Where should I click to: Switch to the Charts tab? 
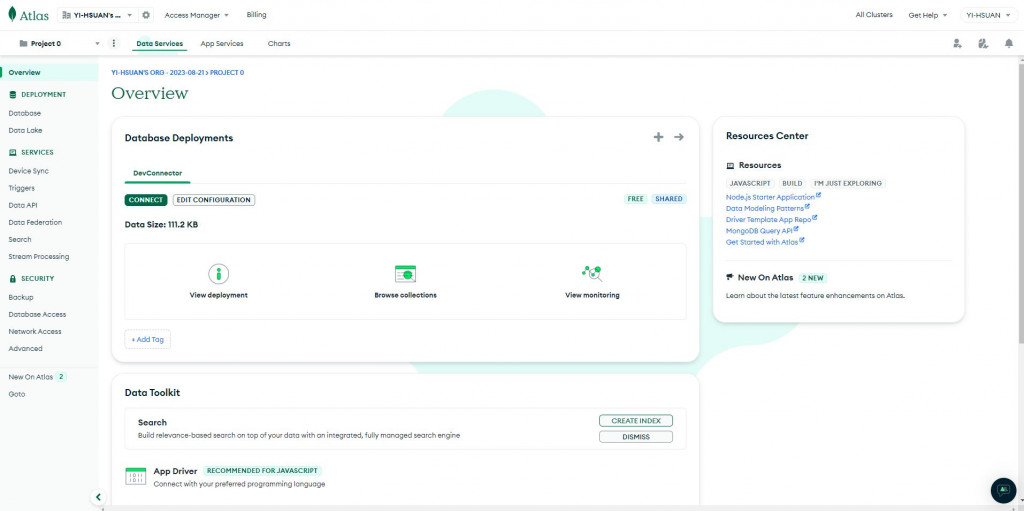point(279,44)
